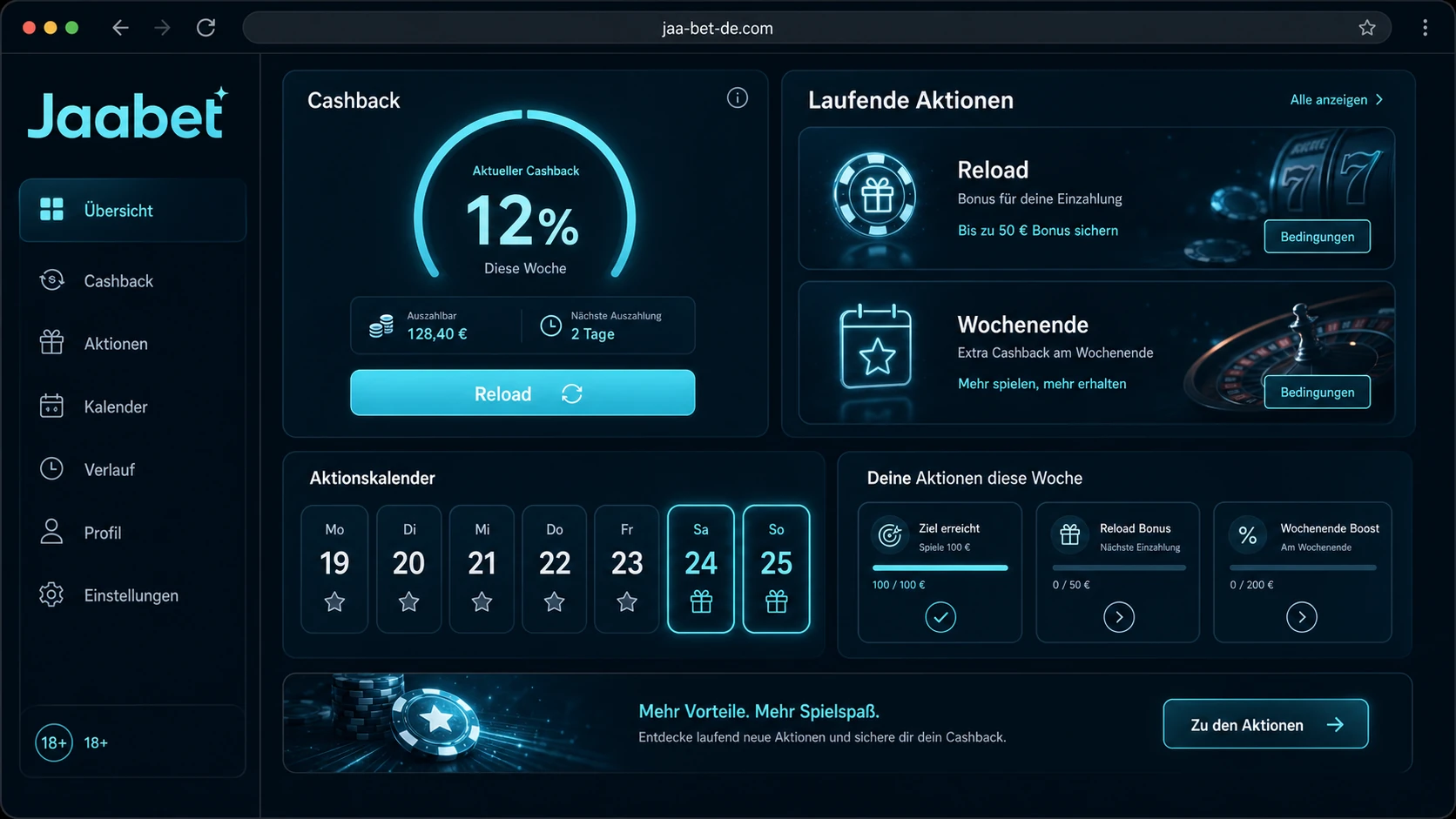Select Thursday 22 in Aktionskalender
Screen dimensions: 1456x819
coord(554,568)
